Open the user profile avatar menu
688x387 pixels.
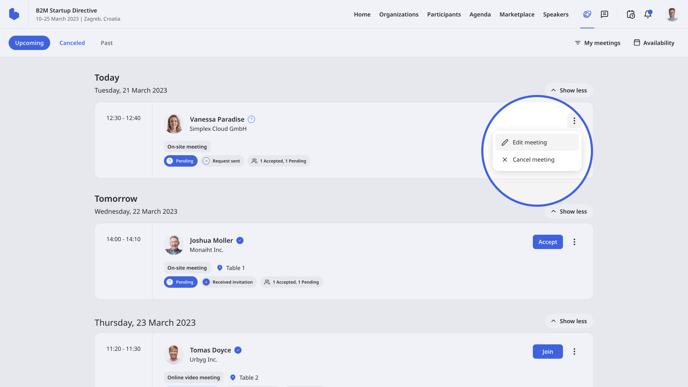click(x=672, y=14)
